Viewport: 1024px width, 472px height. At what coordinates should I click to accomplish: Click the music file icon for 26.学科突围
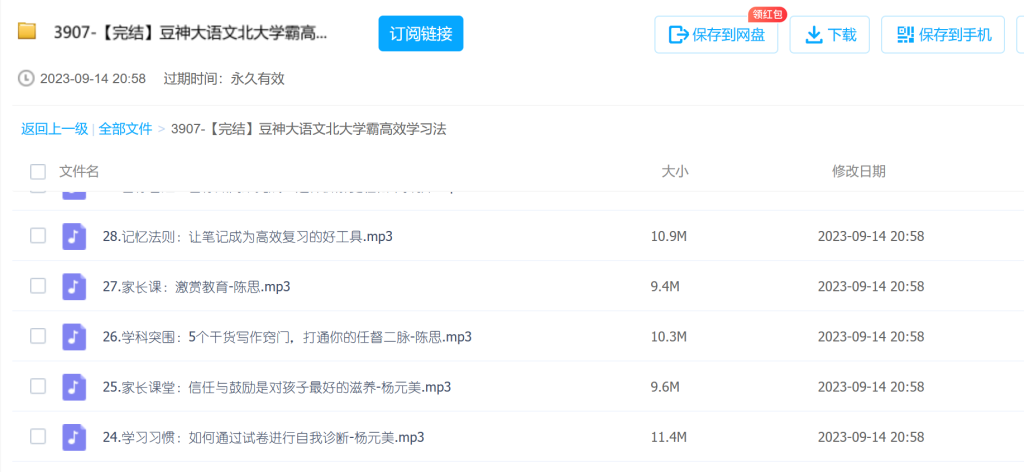74,337
